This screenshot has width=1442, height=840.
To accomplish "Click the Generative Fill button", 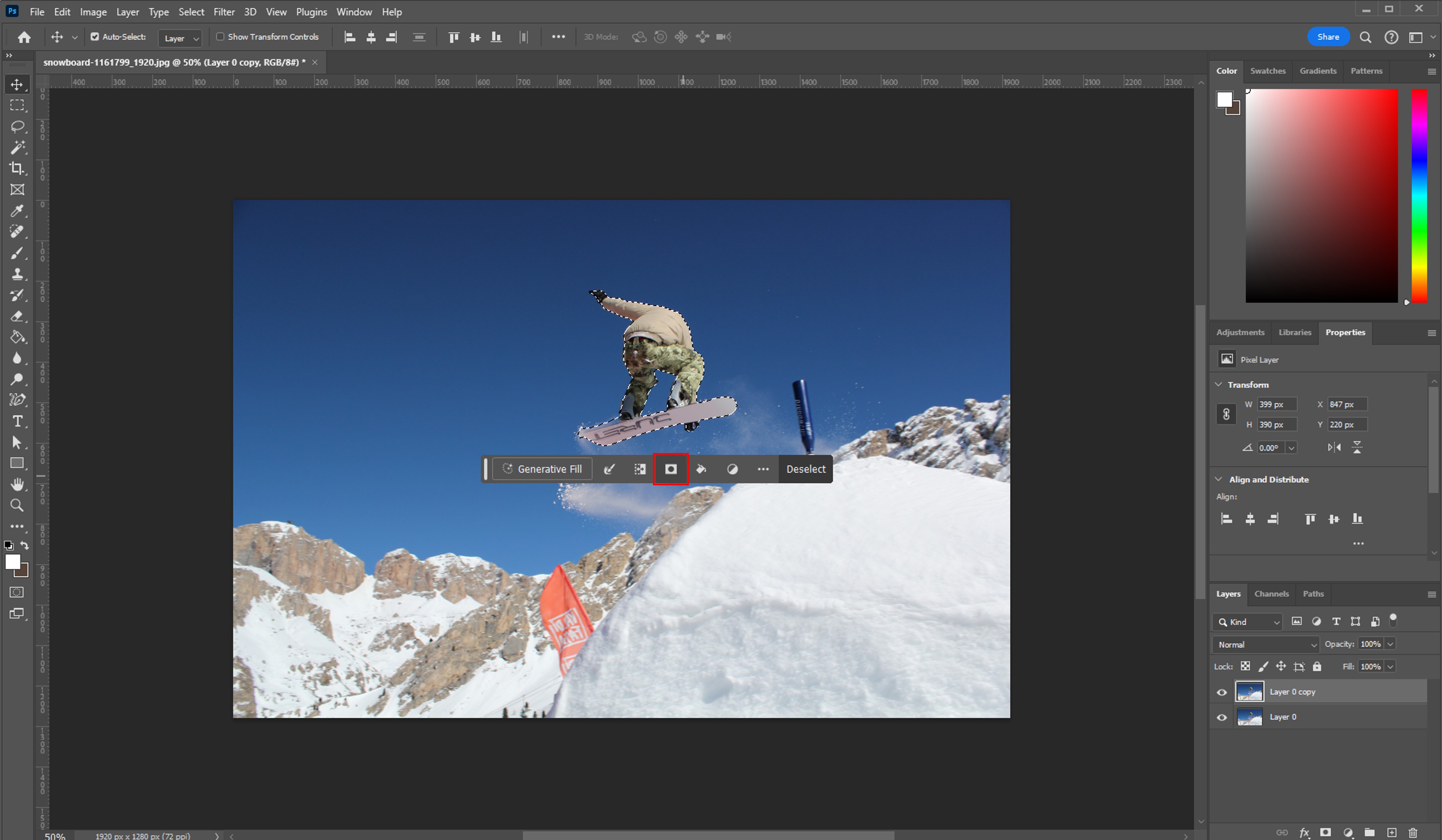I will click(542, 469).
